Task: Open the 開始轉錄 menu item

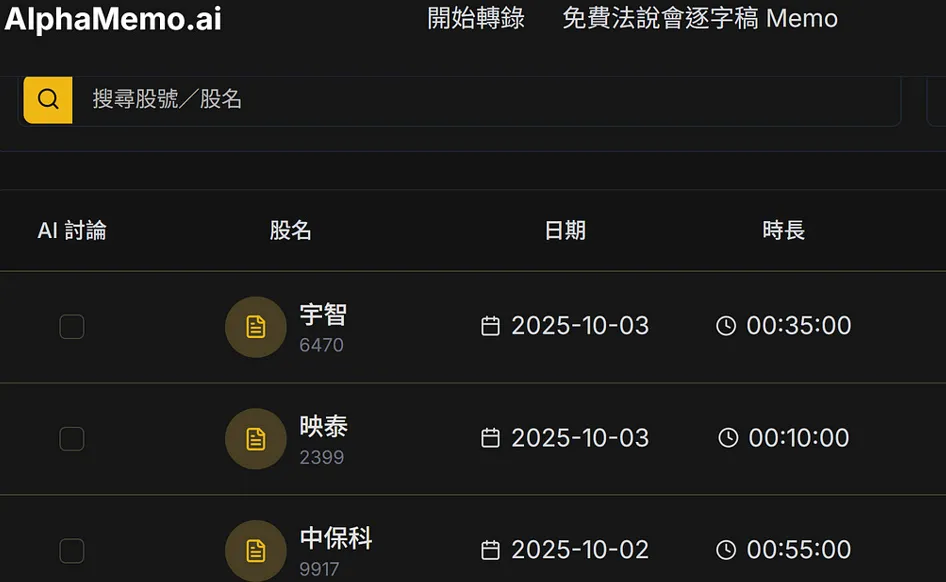Action: click(476, 18)
